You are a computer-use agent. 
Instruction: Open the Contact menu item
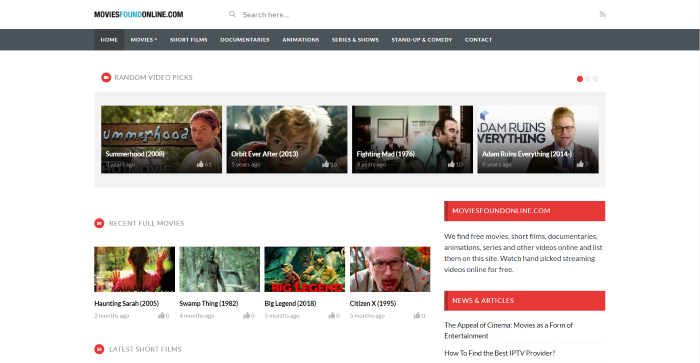[478, 40]
